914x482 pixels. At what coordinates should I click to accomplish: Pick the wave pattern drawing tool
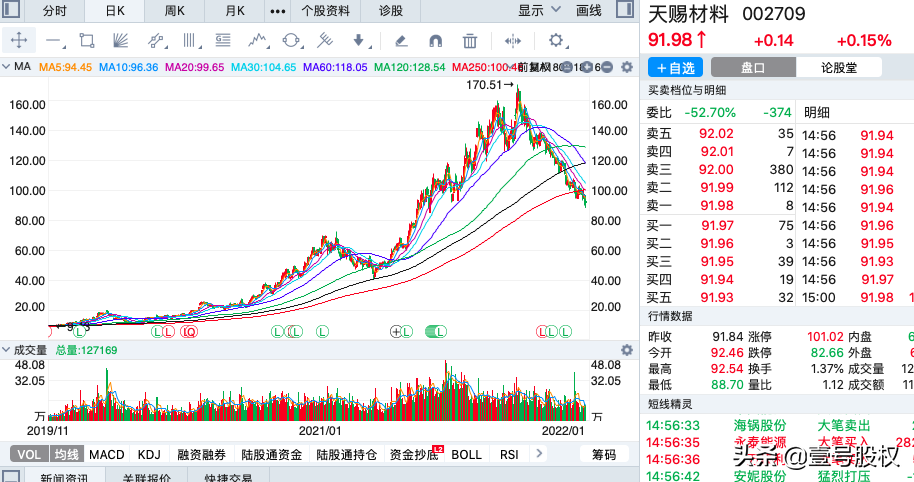[x=257, y=40]
